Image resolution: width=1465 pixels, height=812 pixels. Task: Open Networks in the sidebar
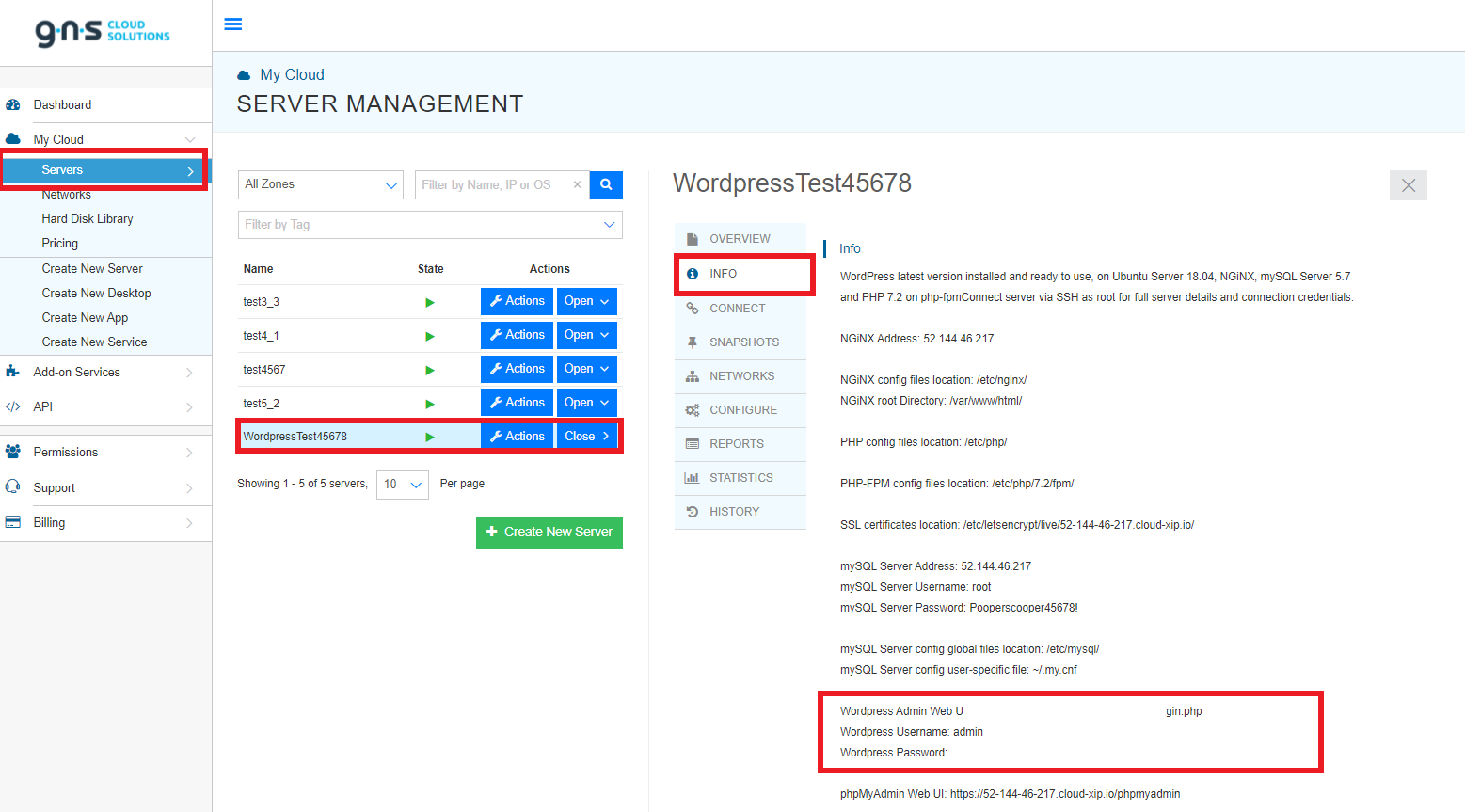[x=66, y=195]
